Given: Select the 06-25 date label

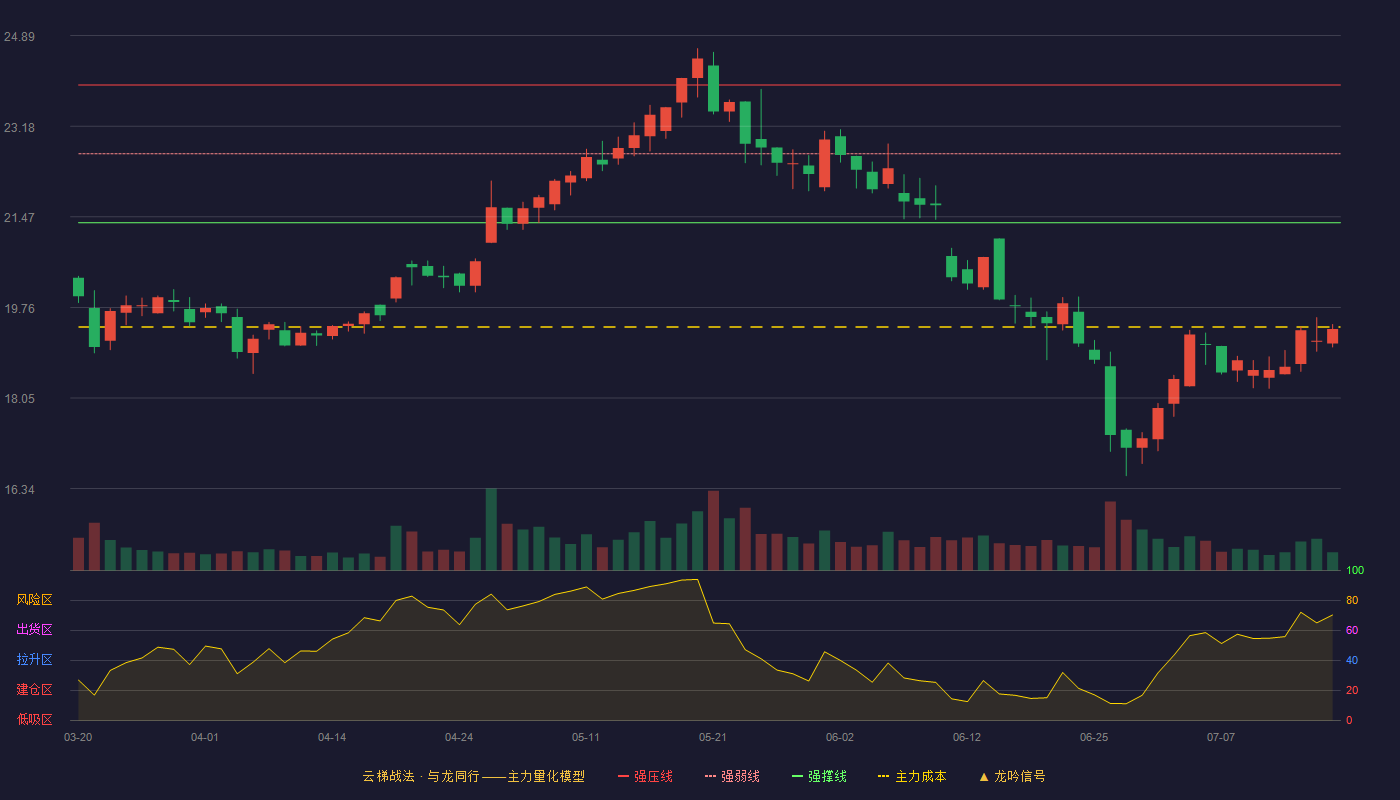Looking at the screenshot, I should (x=1094, y=737).
